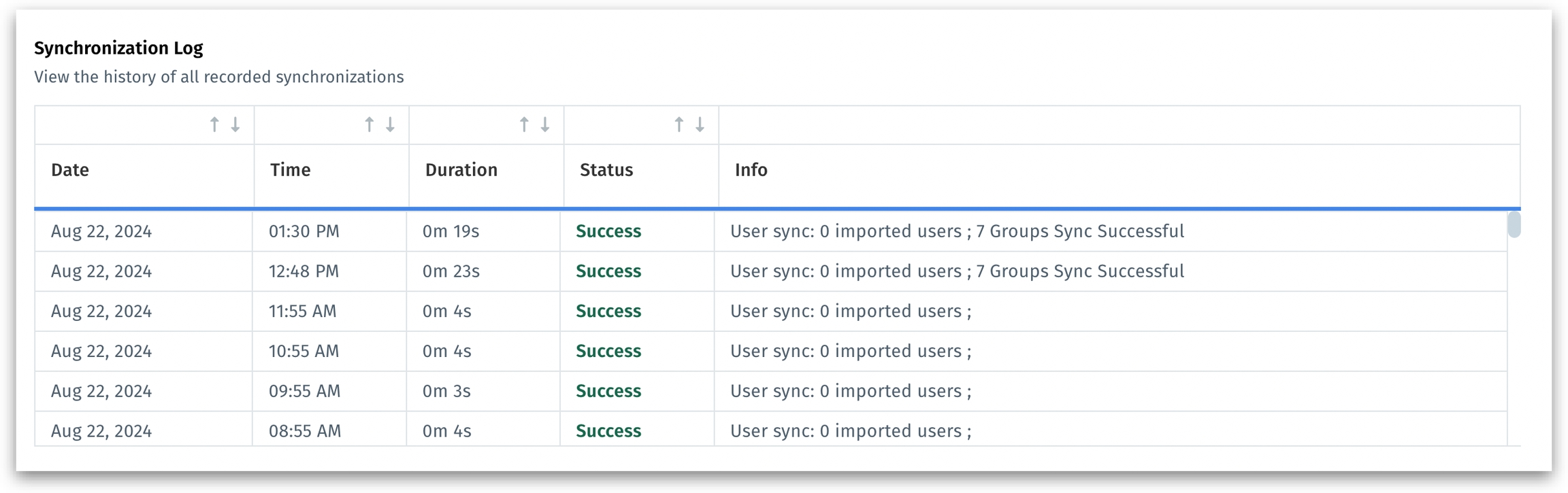Sort Date column ascending with up arrow
1568x493 pixels.
pyautogui.click(x=214, y=124)
